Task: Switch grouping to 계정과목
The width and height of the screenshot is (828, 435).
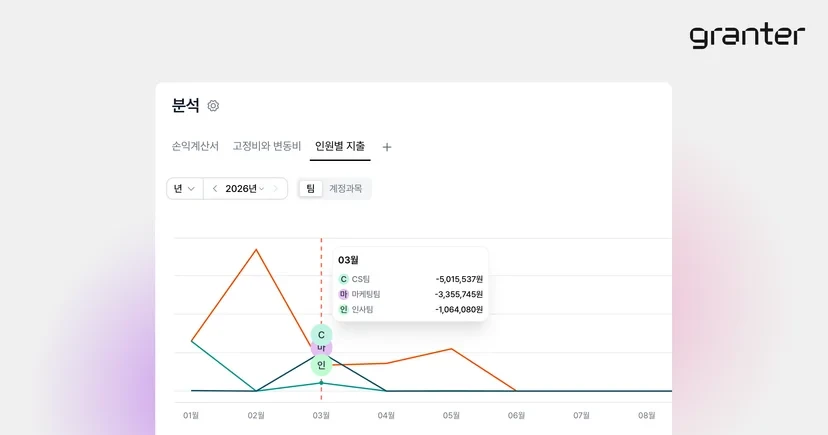Action: click(345, 188)
